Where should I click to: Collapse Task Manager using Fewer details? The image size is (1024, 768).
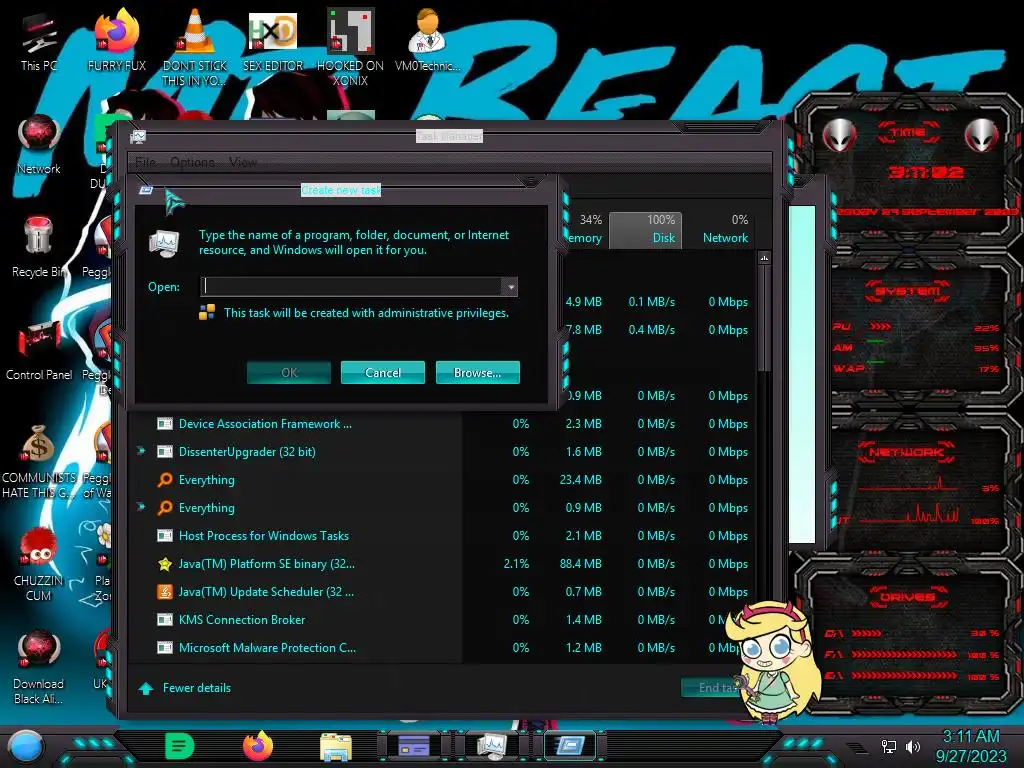185,688
